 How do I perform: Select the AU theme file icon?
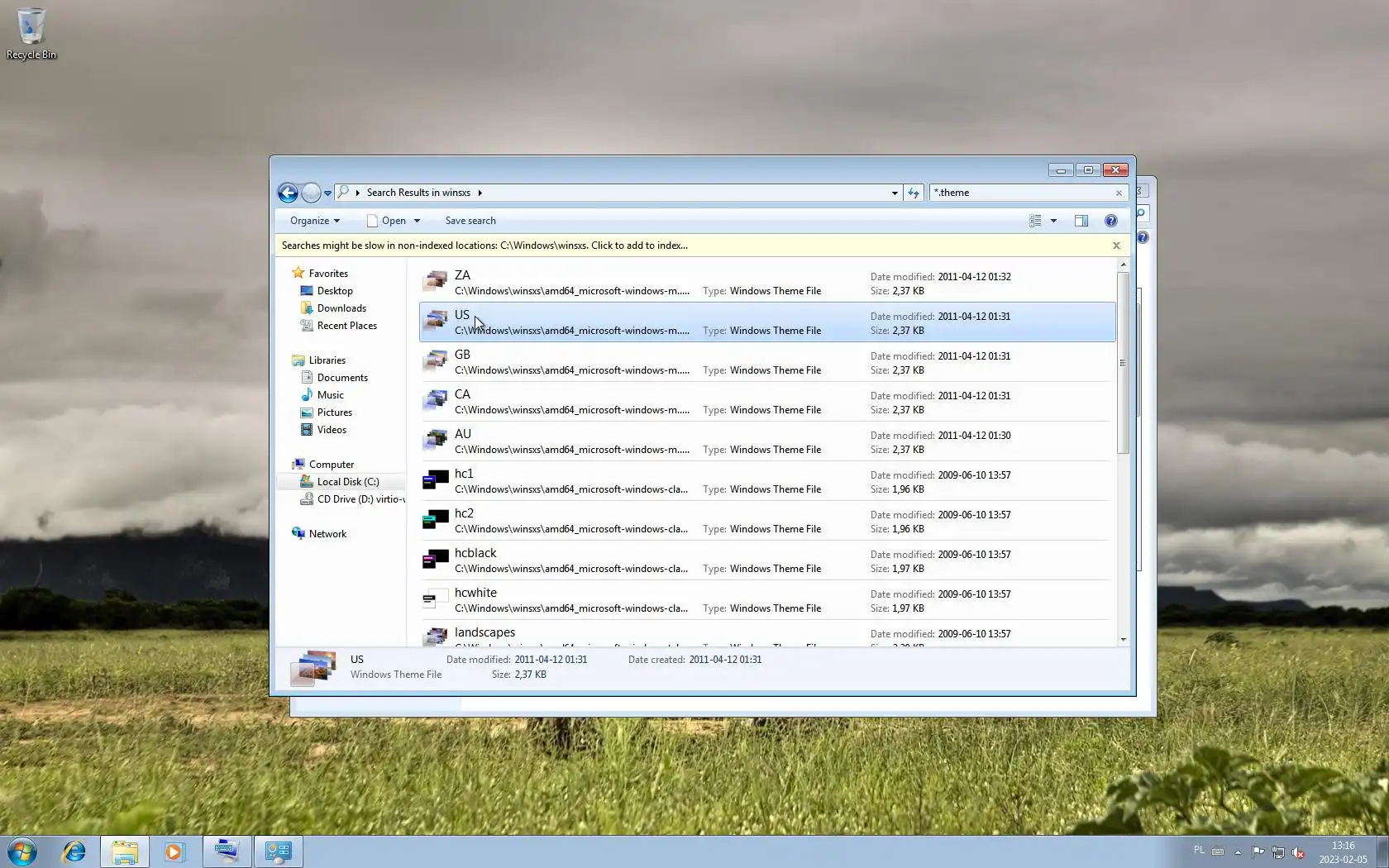[x=435, y=441]
